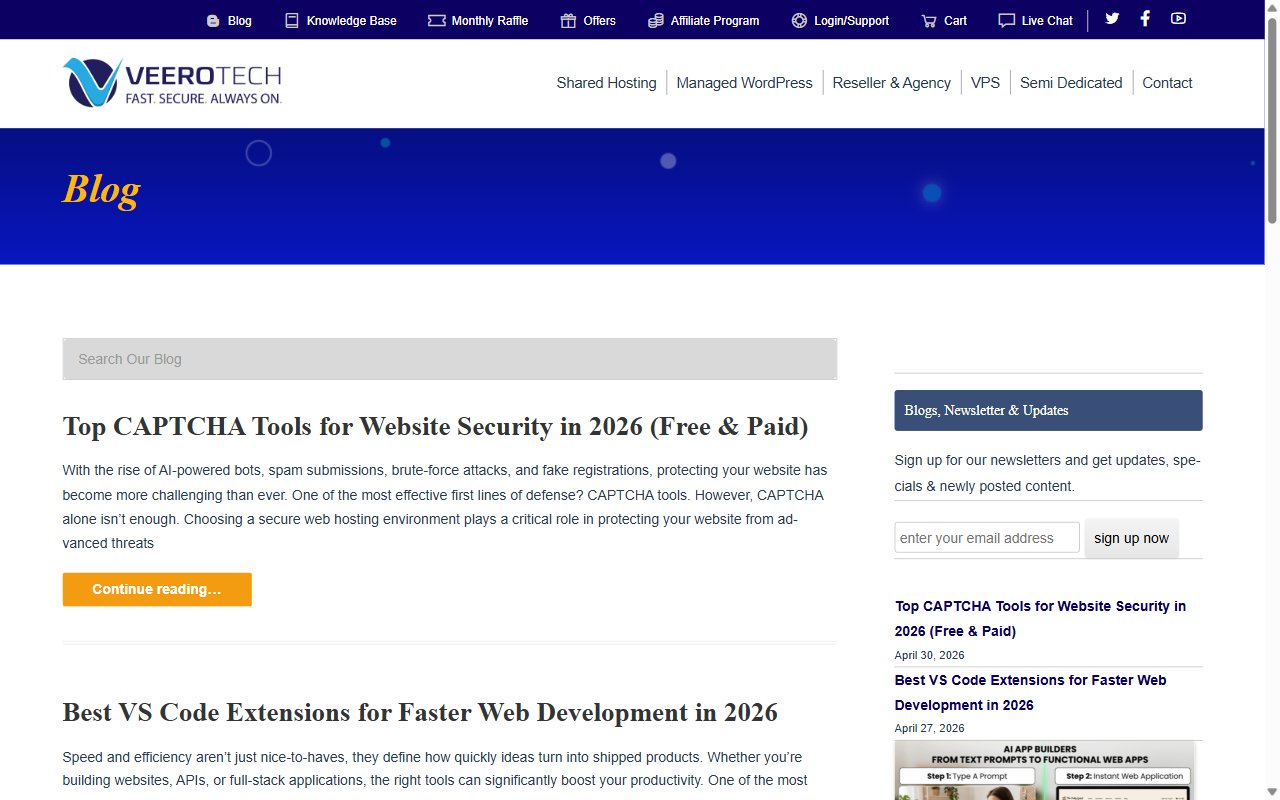Open the Semi Dedicated menu item
This screenshot has width=1280, height=800.
pyautogui.click(x=1071, y=83)
